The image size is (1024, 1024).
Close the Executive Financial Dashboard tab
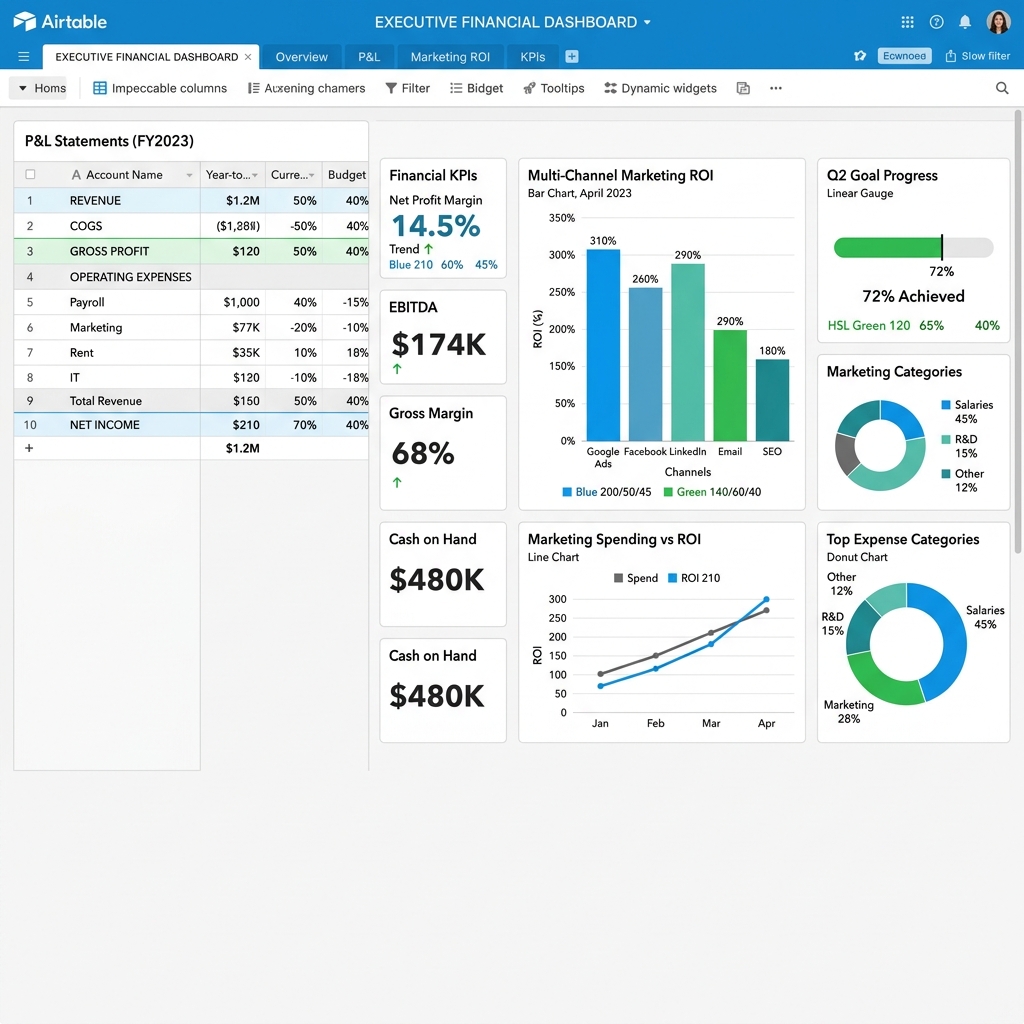(248, 57)
